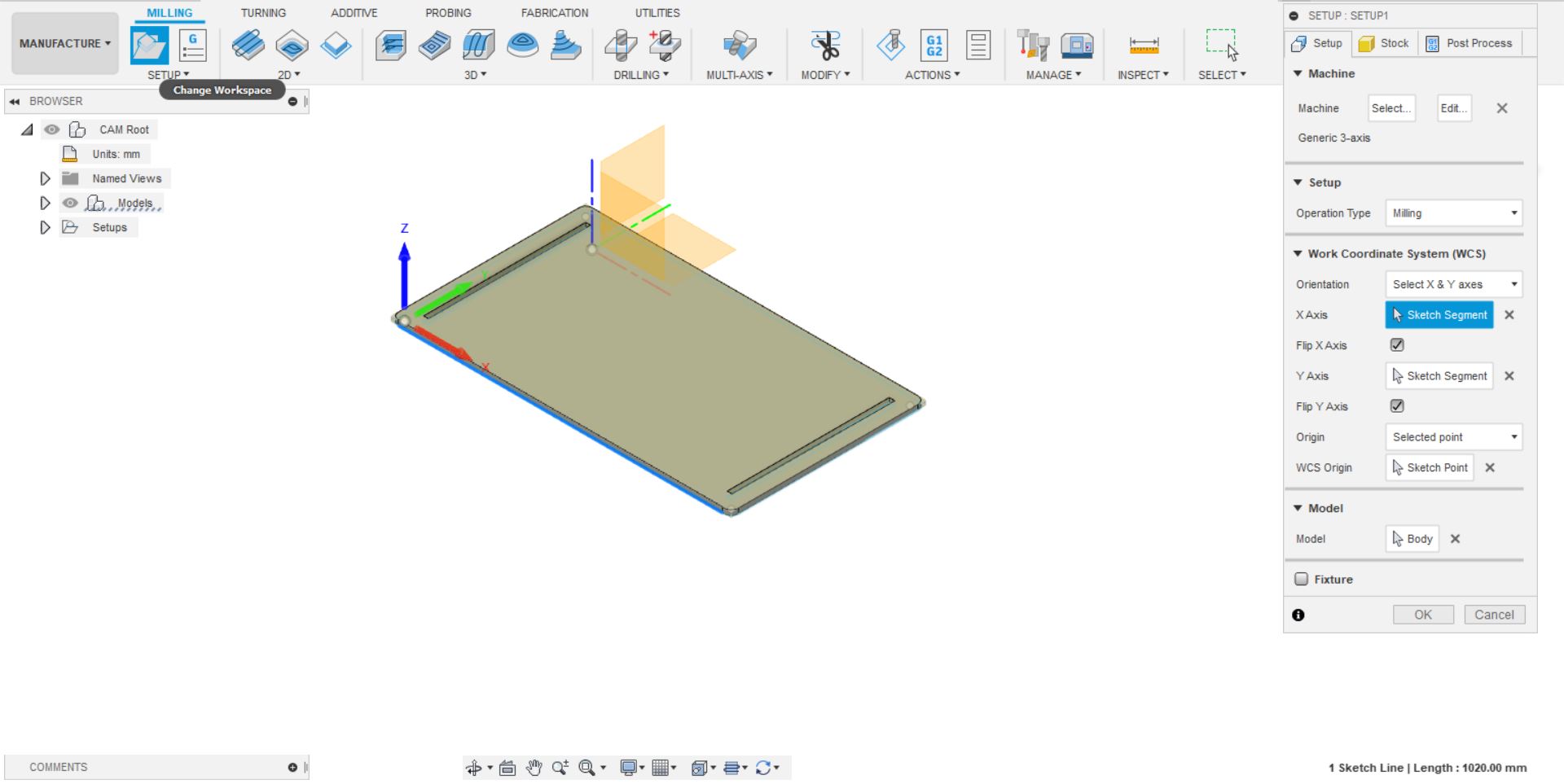This screenshot has height=784, width=1564.
Task: Collapse the Work Coordinate System section
Action: tap(1298, 254)
